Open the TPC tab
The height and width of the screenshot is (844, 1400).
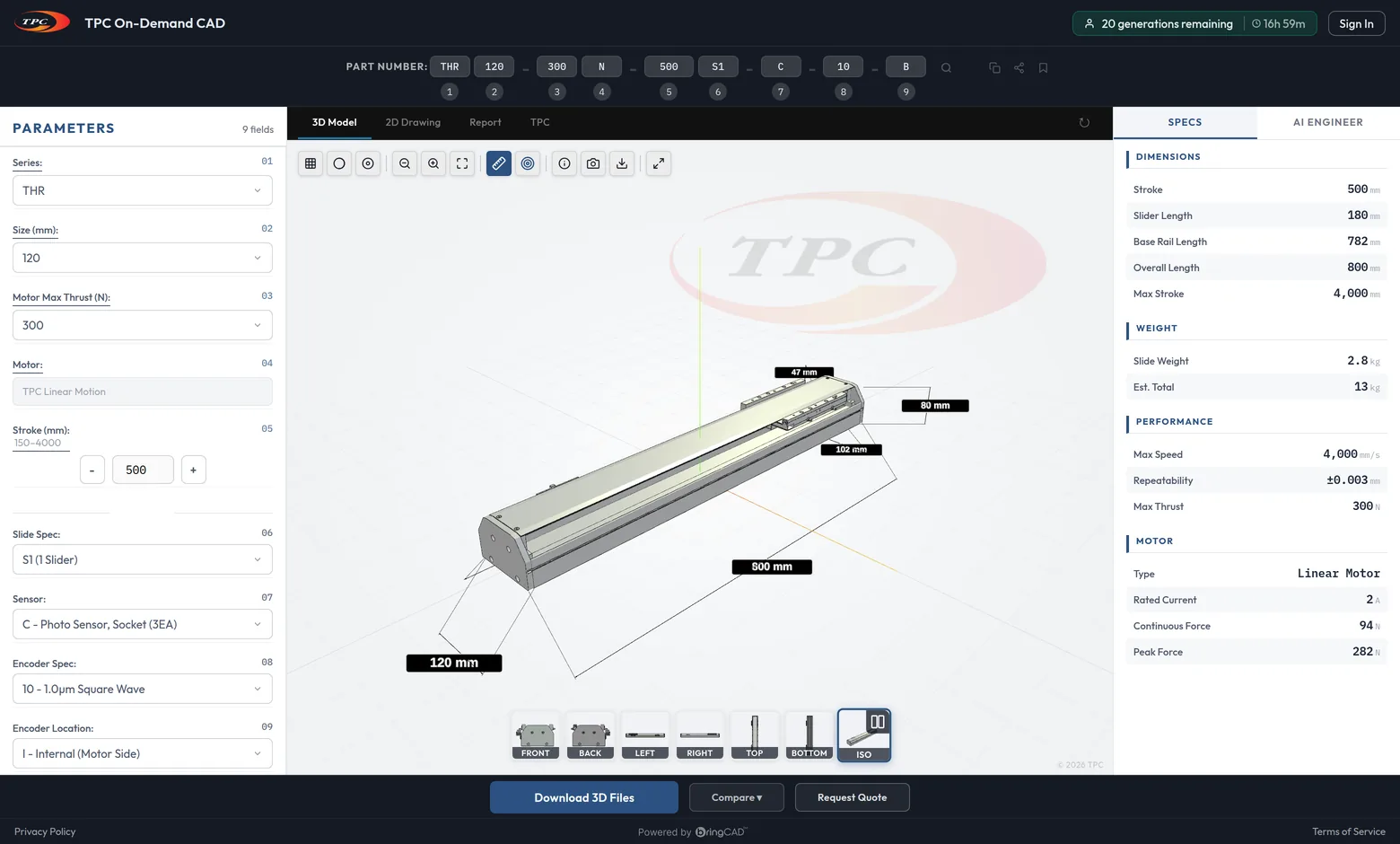(540, 123)
